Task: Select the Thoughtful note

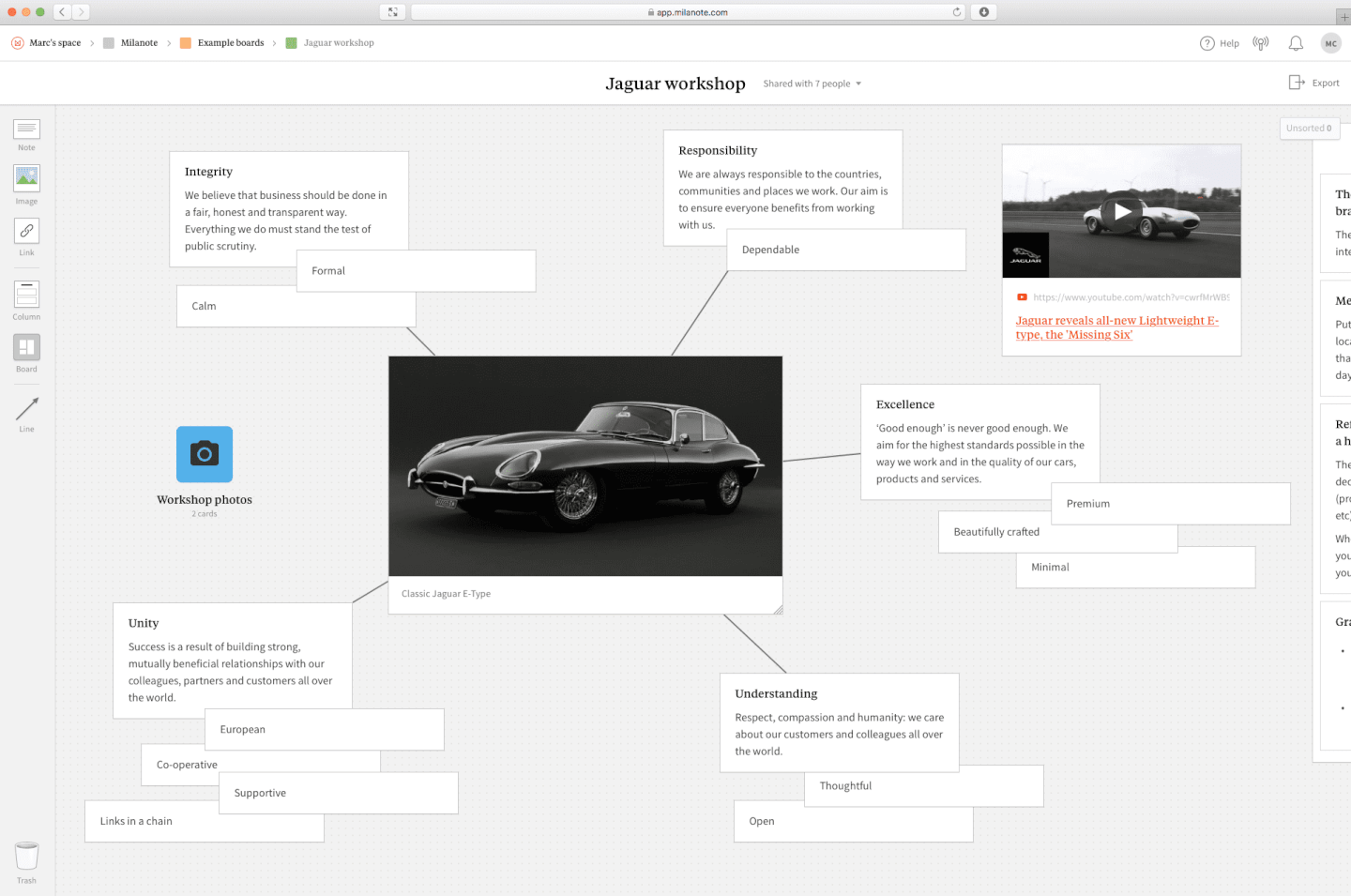Action: tap(924, 786)
